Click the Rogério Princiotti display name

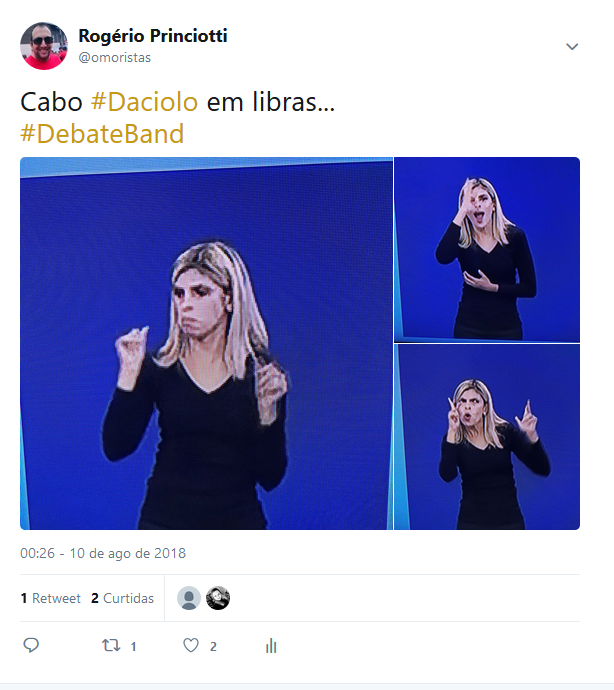tap(153, 36)
